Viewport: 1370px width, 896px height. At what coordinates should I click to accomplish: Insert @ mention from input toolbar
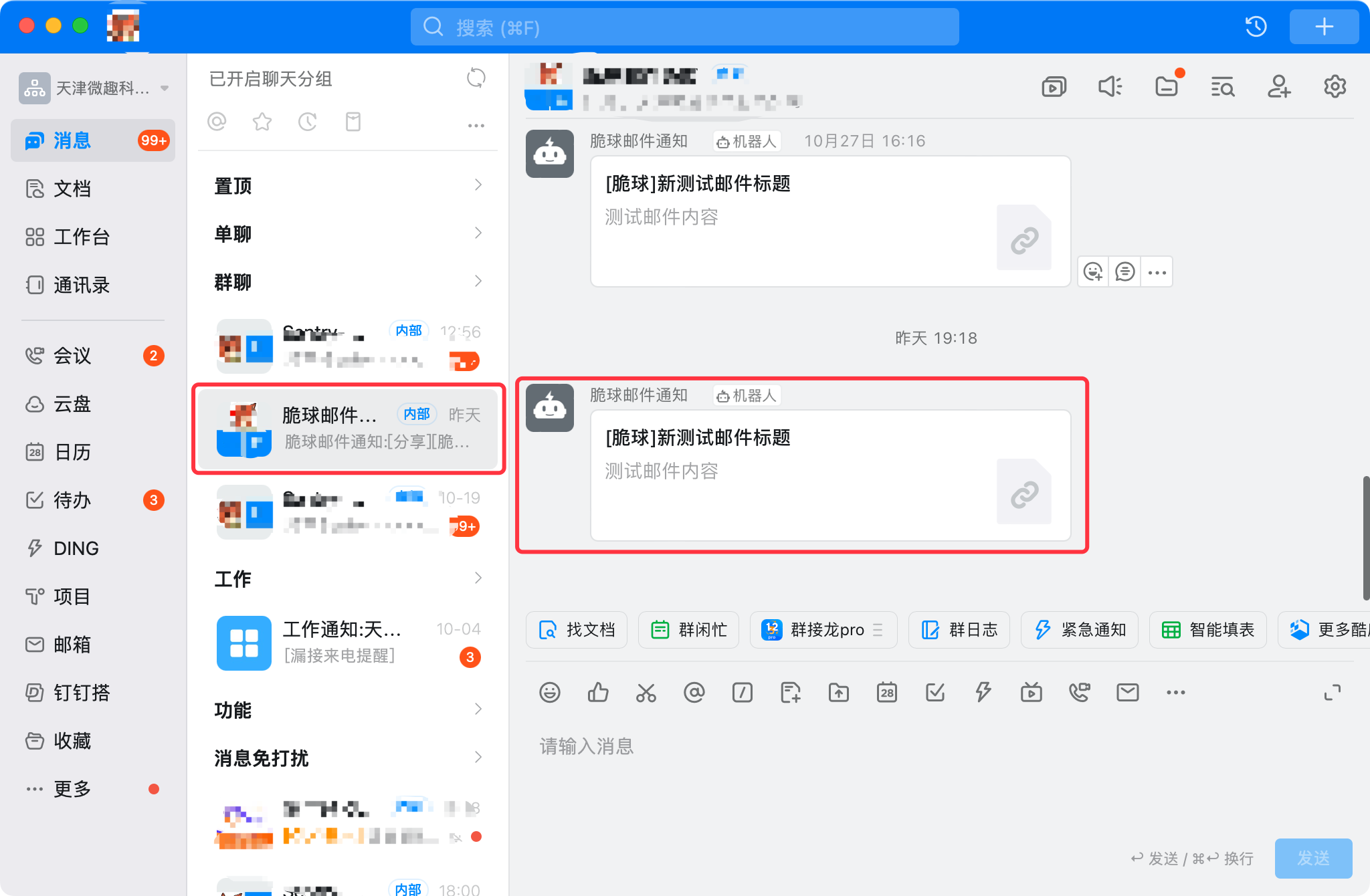(x=694, y=693)
